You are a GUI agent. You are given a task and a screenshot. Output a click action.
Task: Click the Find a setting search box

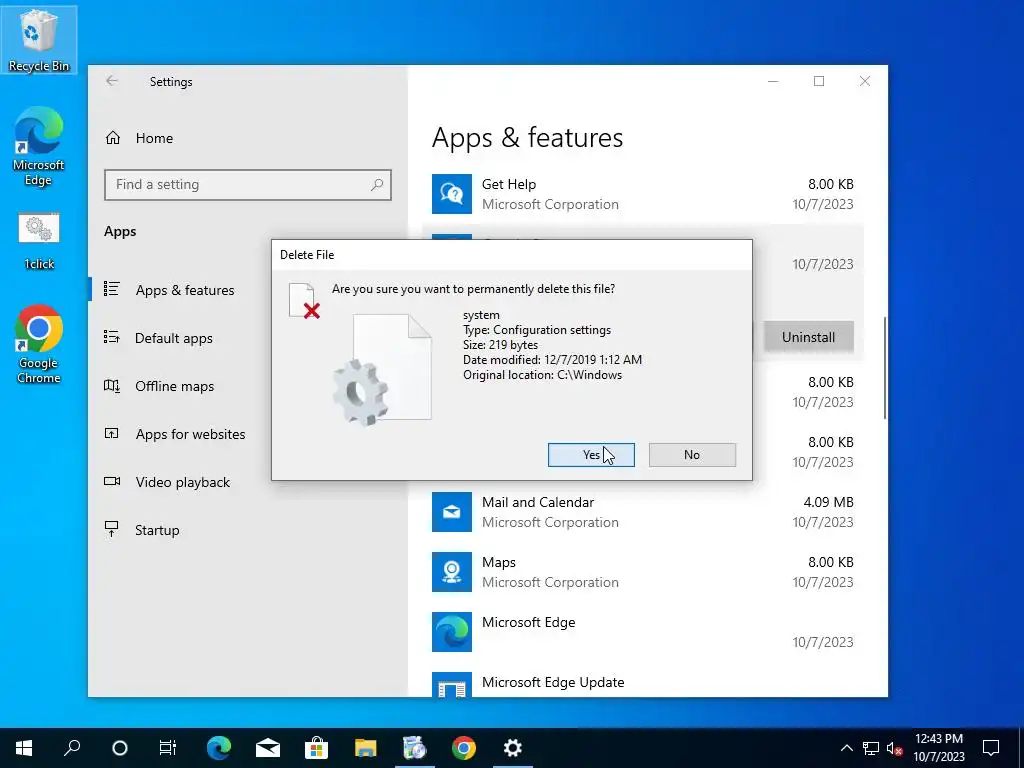pyautogui.click(x=248, y=185)
